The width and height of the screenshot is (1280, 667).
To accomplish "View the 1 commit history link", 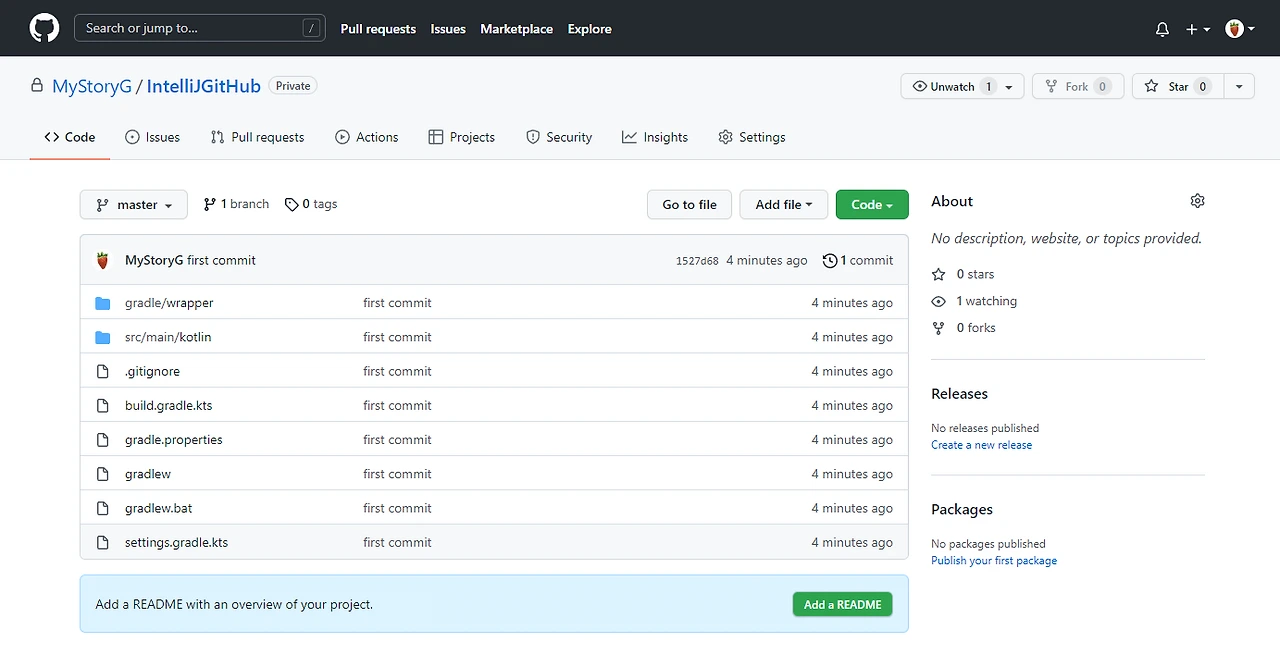I will [858, 260].
